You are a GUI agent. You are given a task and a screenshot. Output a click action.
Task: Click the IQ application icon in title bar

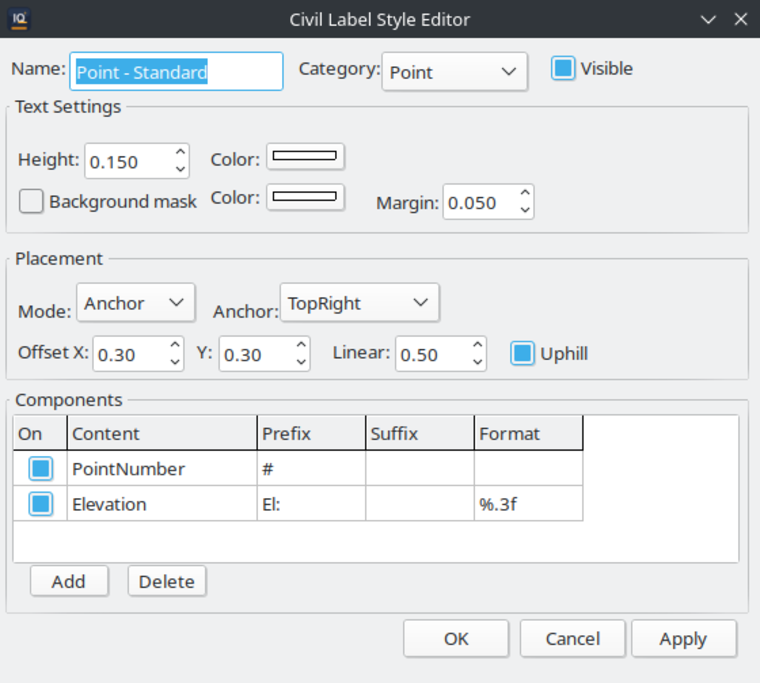point(19,19)
